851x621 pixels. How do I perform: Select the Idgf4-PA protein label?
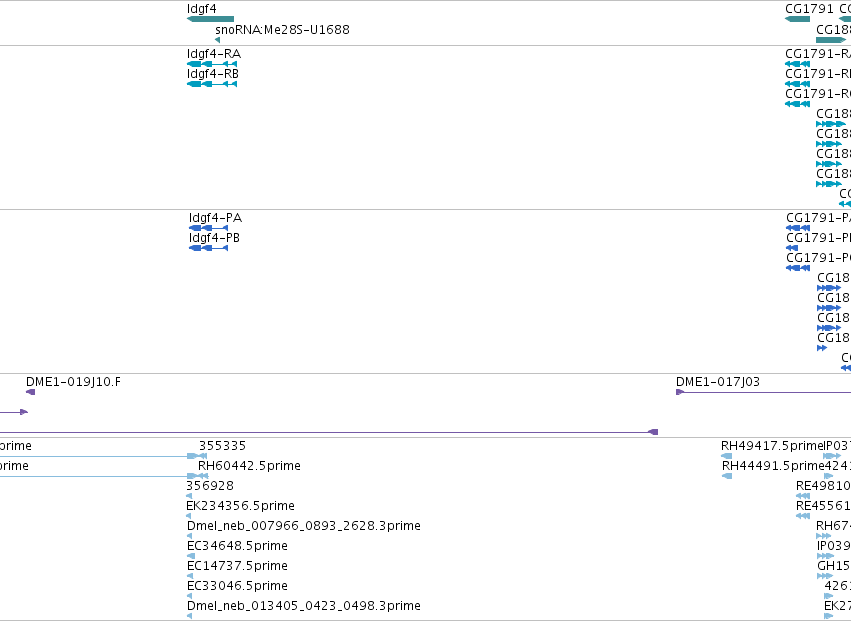coord(215,218)
